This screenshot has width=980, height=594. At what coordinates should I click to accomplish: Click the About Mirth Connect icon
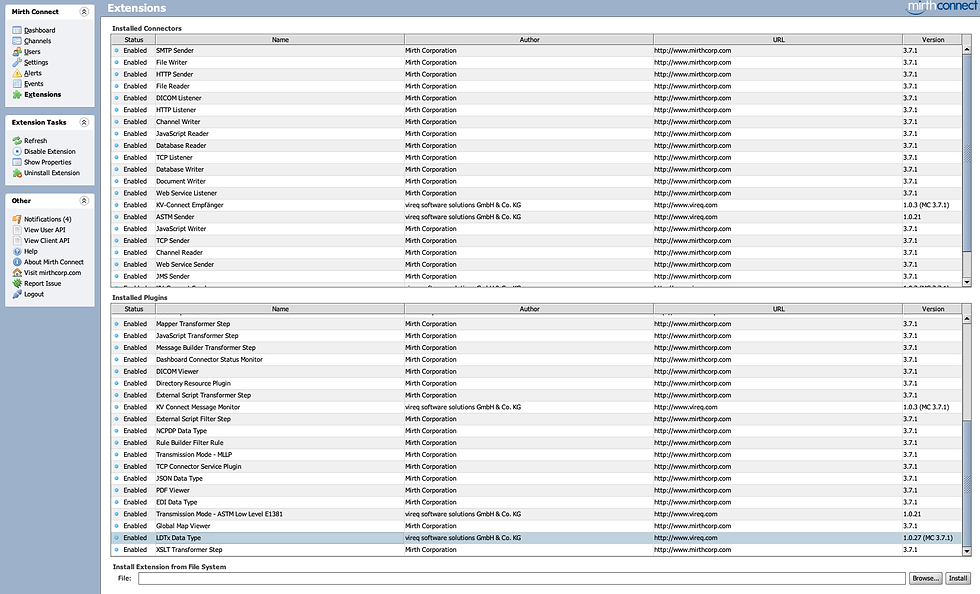coord(17,262)
